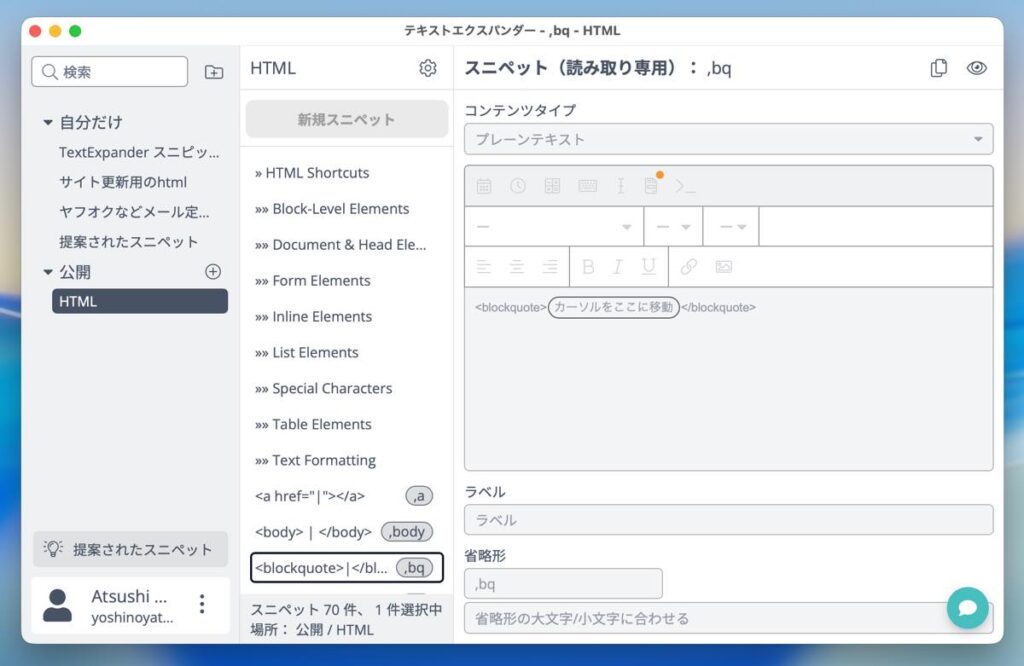Click the ラベル input field
Screen dimensions: 1024x666
click(x=728, y=520)
